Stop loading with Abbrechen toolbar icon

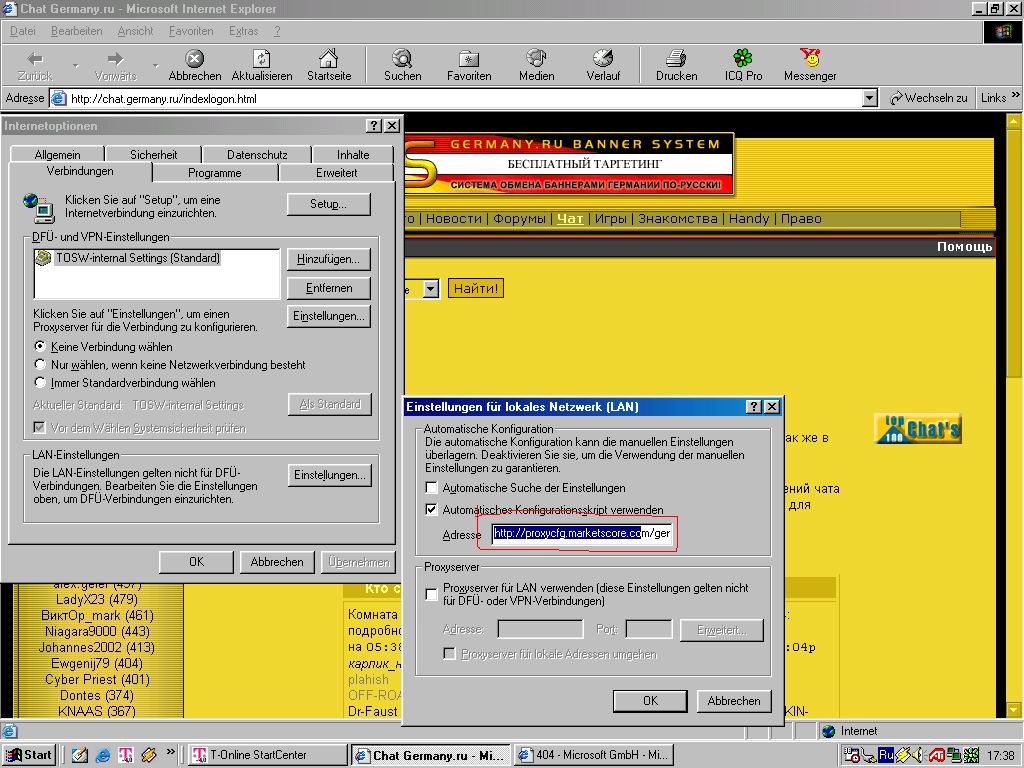(x=195, y=59)
